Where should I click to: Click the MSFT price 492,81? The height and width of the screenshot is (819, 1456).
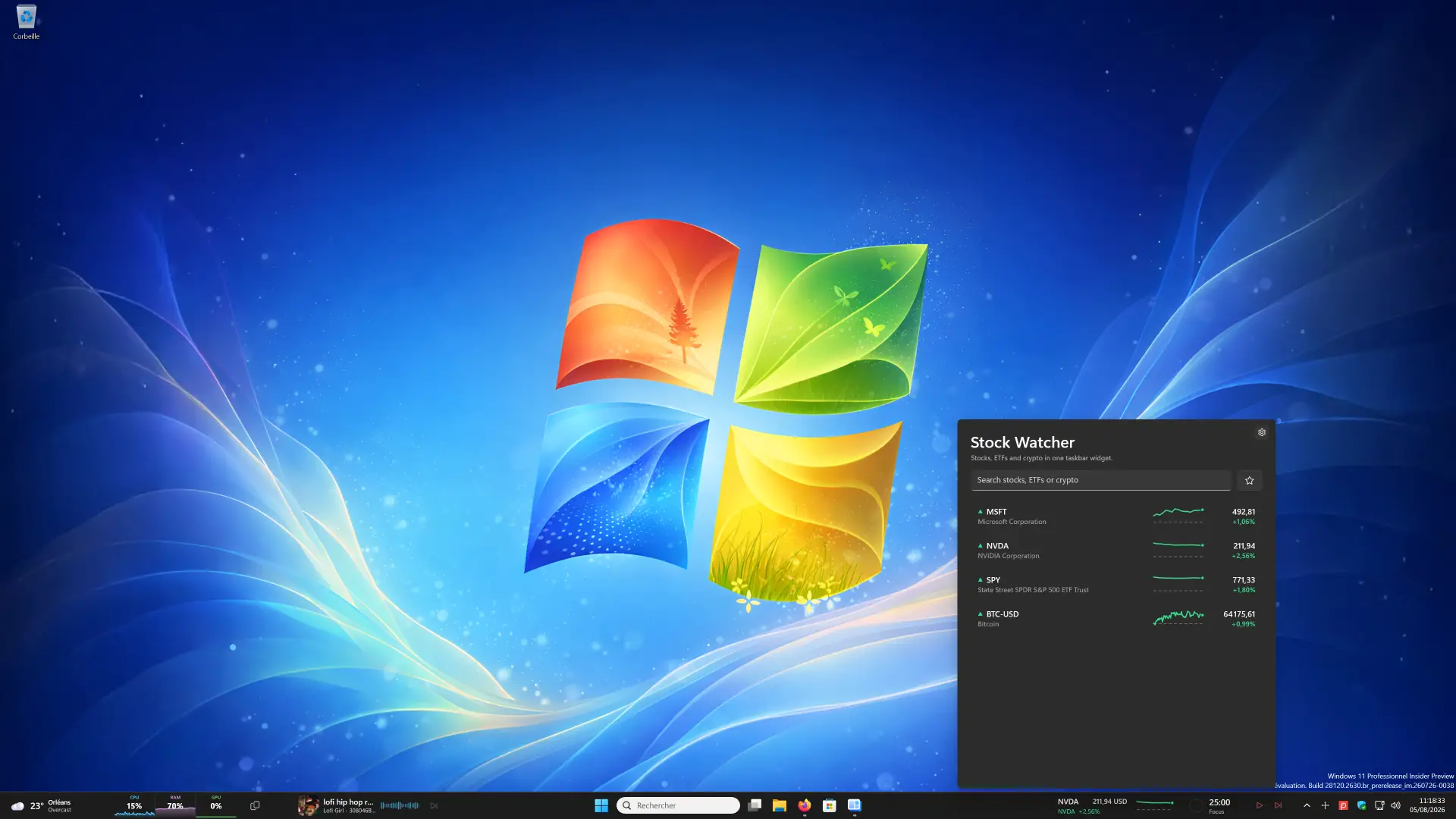coord(1244,512)
